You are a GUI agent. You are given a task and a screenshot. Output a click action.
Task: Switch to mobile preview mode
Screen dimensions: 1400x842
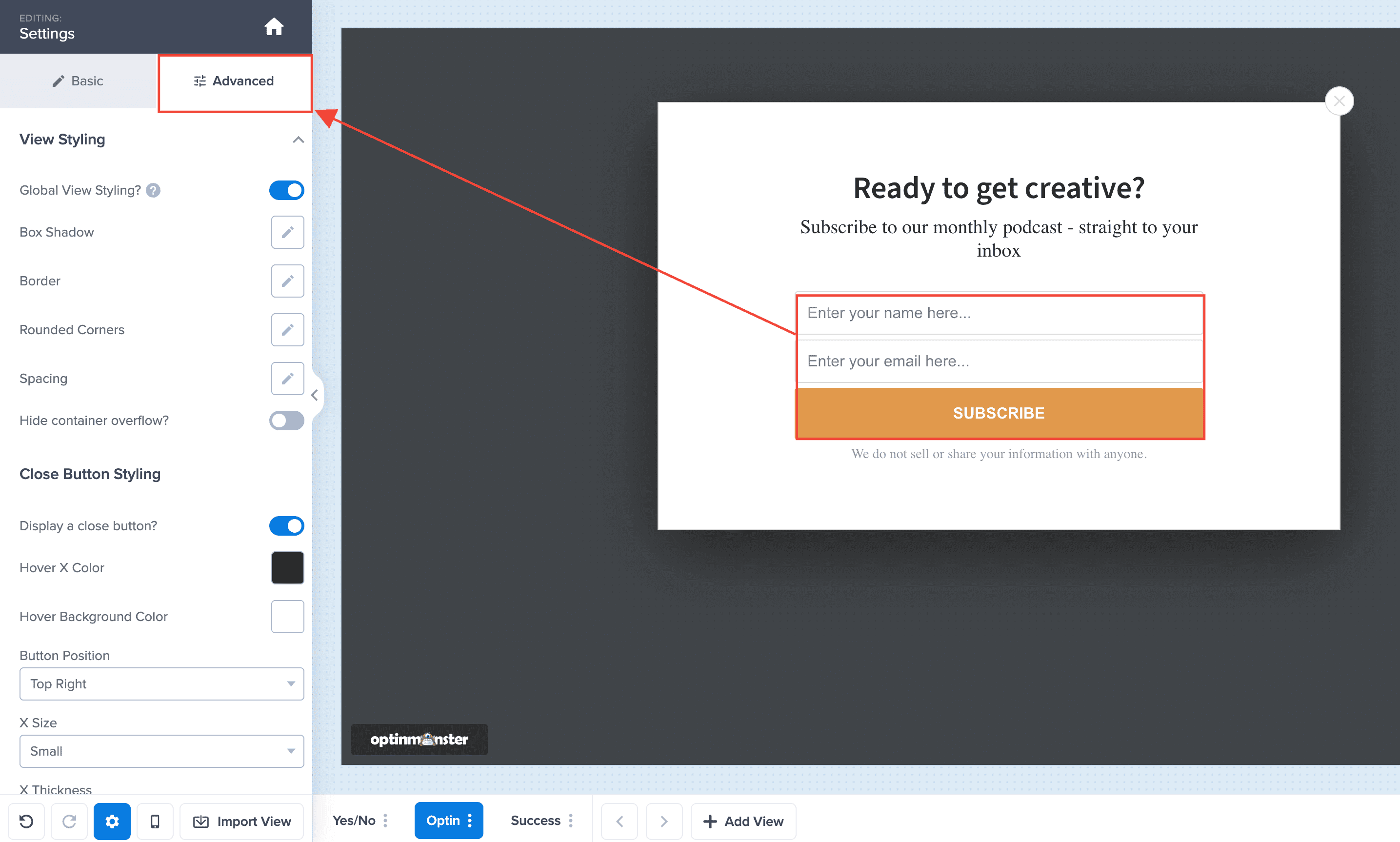pyautogui.click(x=155, y=821)
